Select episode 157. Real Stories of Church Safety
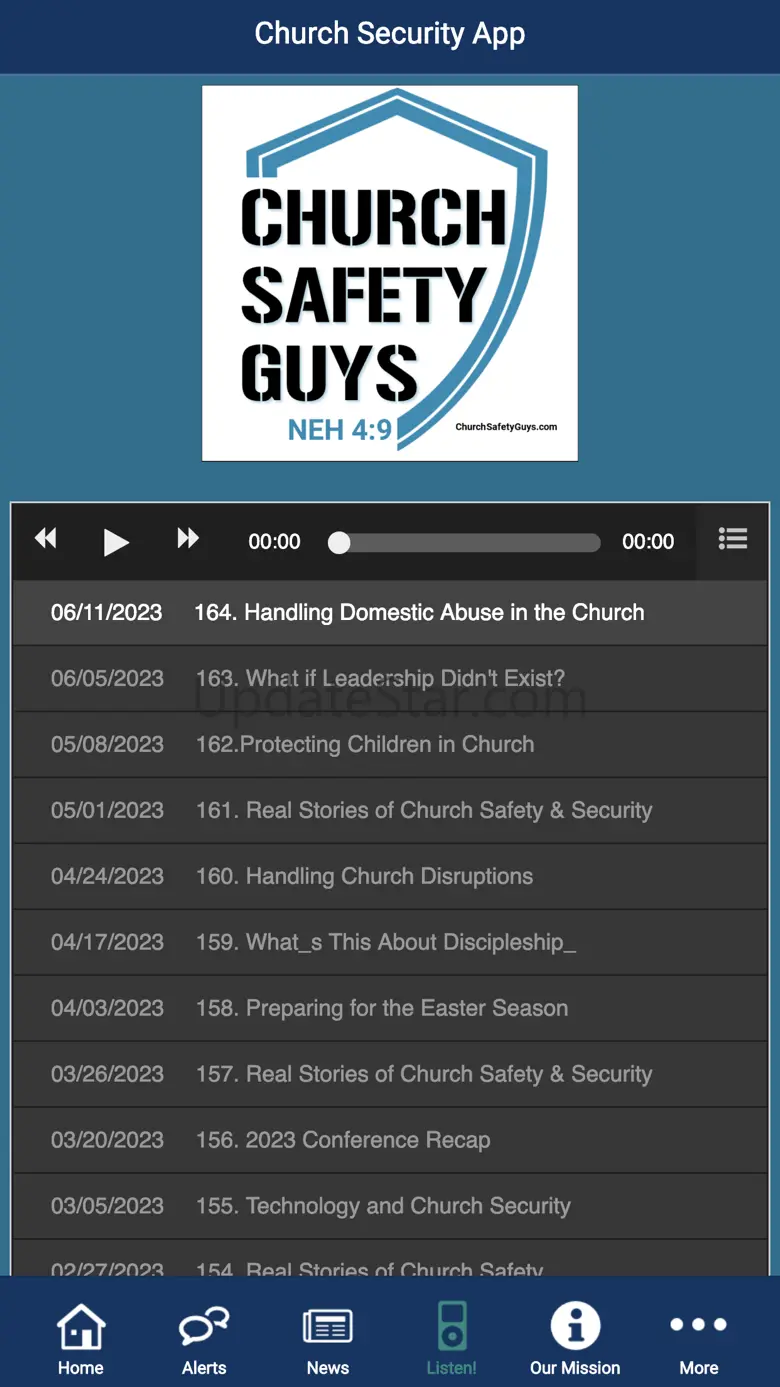 click(x=390, y=1074)
